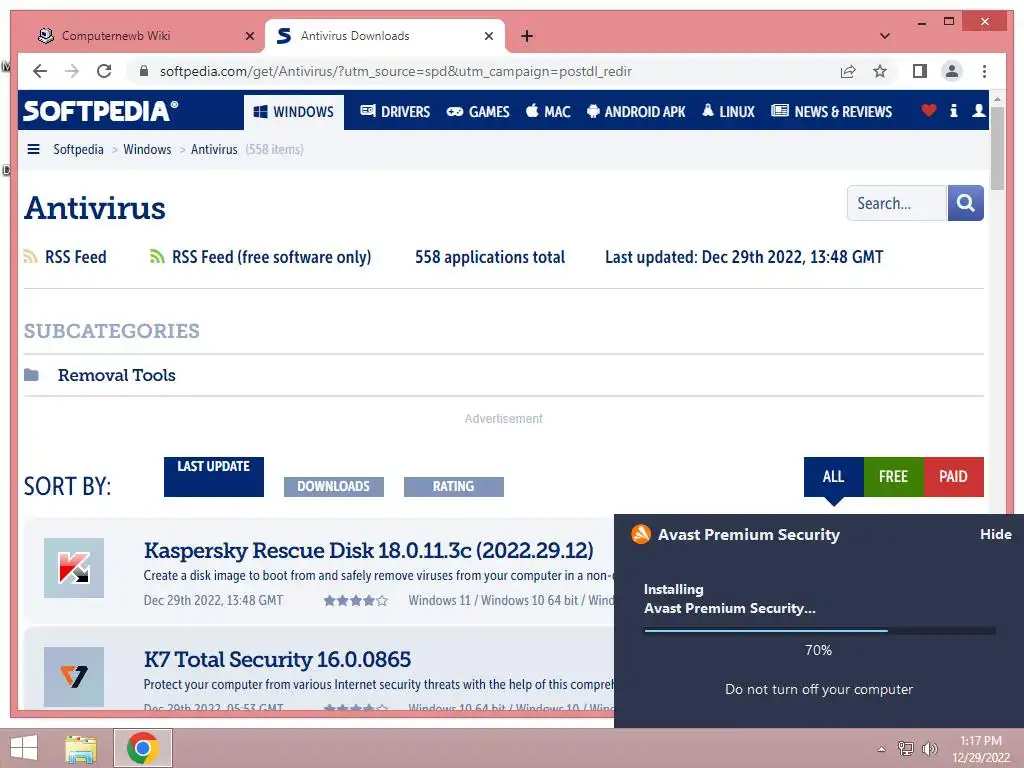The height and width of the screenshot is (768, 1024).
Task: Open the WINDOWS section
Action: [x=294, y=112]
